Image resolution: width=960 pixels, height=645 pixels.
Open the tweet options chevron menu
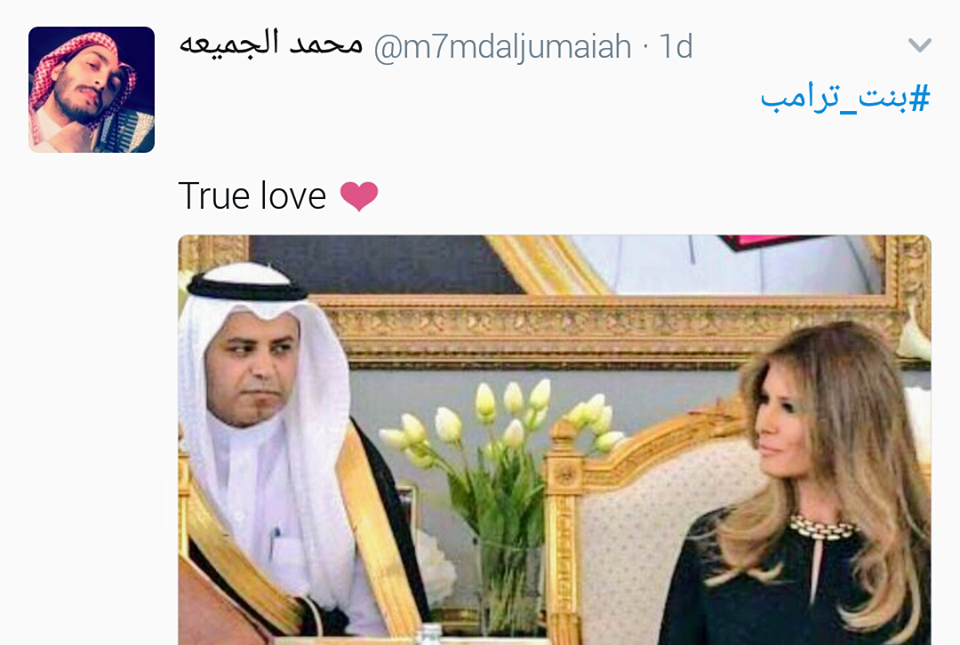(x=920, y=45)
